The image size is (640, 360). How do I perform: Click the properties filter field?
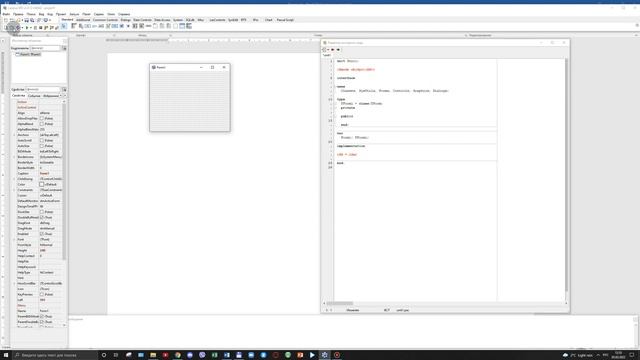(x=43, y=89)
